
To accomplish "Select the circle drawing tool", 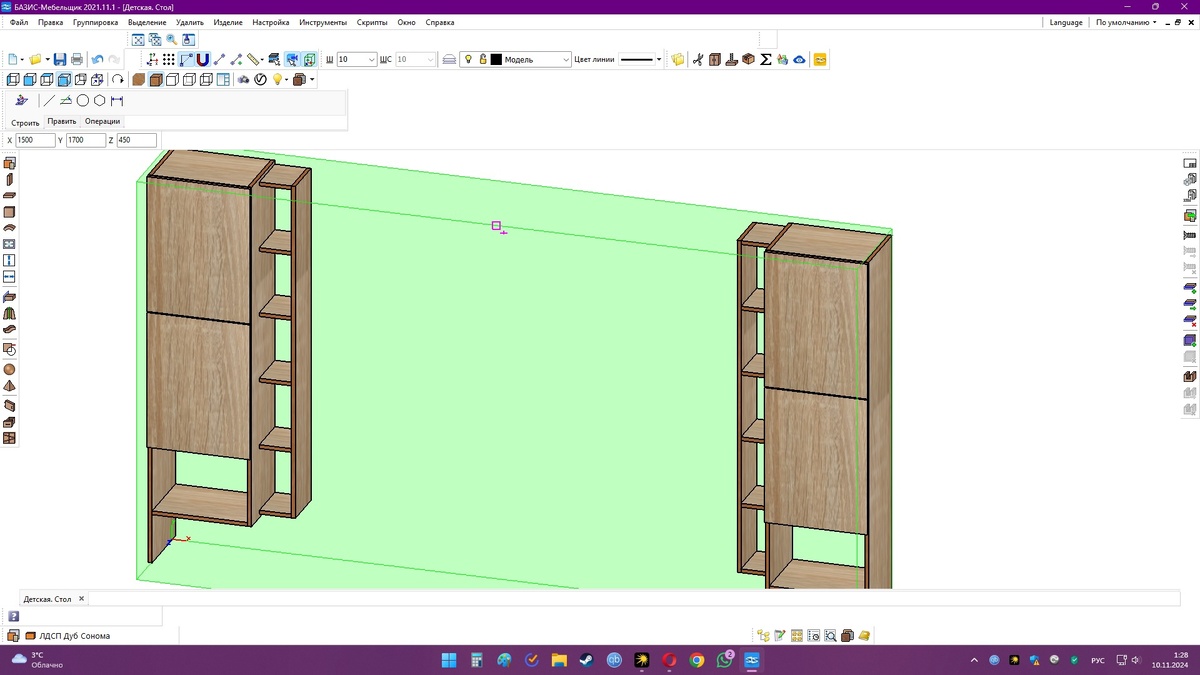I will pos(83,101).
